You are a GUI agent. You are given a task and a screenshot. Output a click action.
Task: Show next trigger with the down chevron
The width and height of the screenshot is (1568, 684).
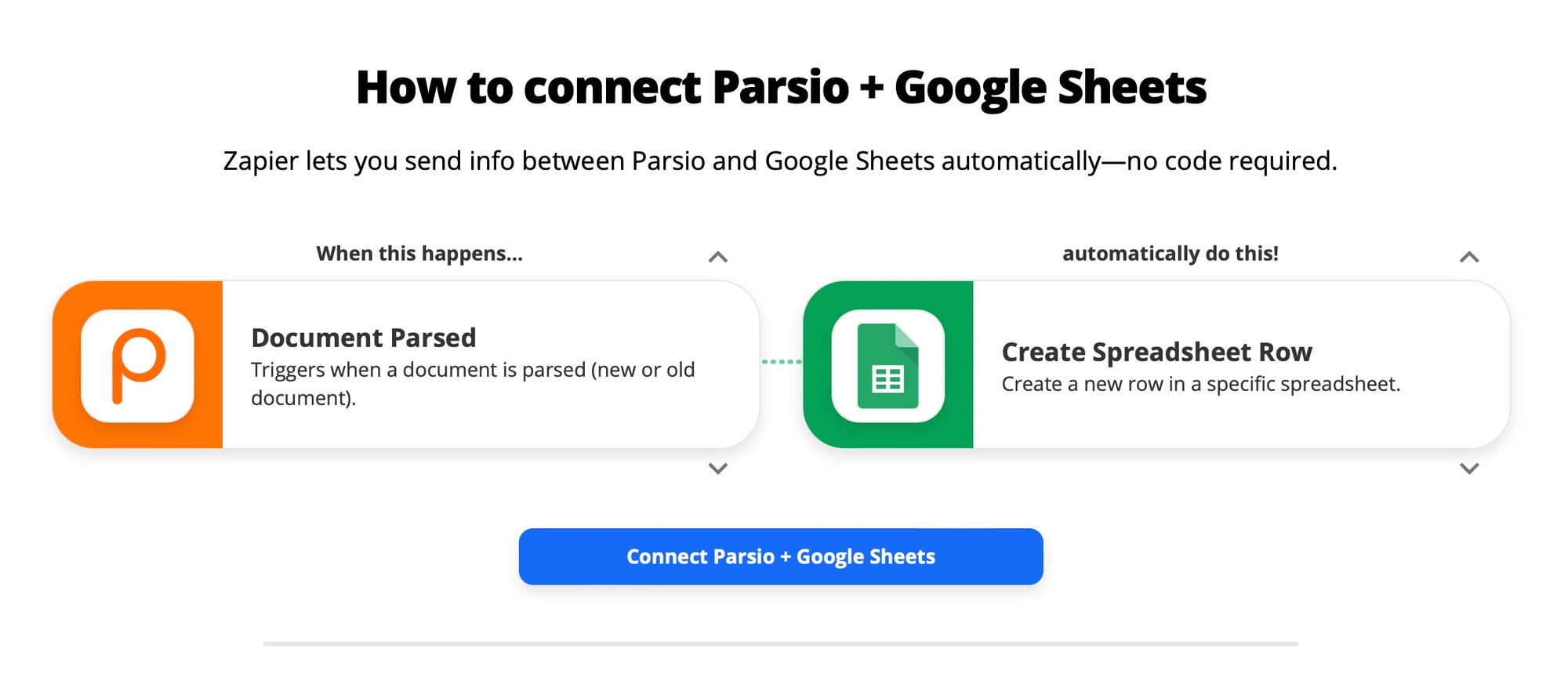tap(717, 469)
